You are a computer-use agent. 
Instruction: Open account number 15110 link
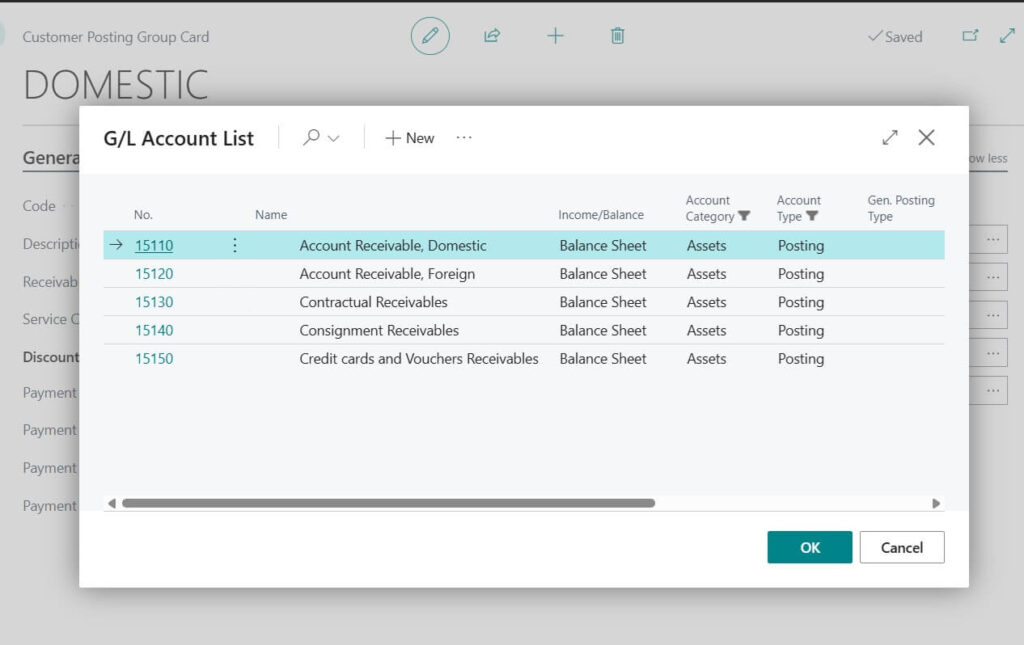click(x=154, y=245)
